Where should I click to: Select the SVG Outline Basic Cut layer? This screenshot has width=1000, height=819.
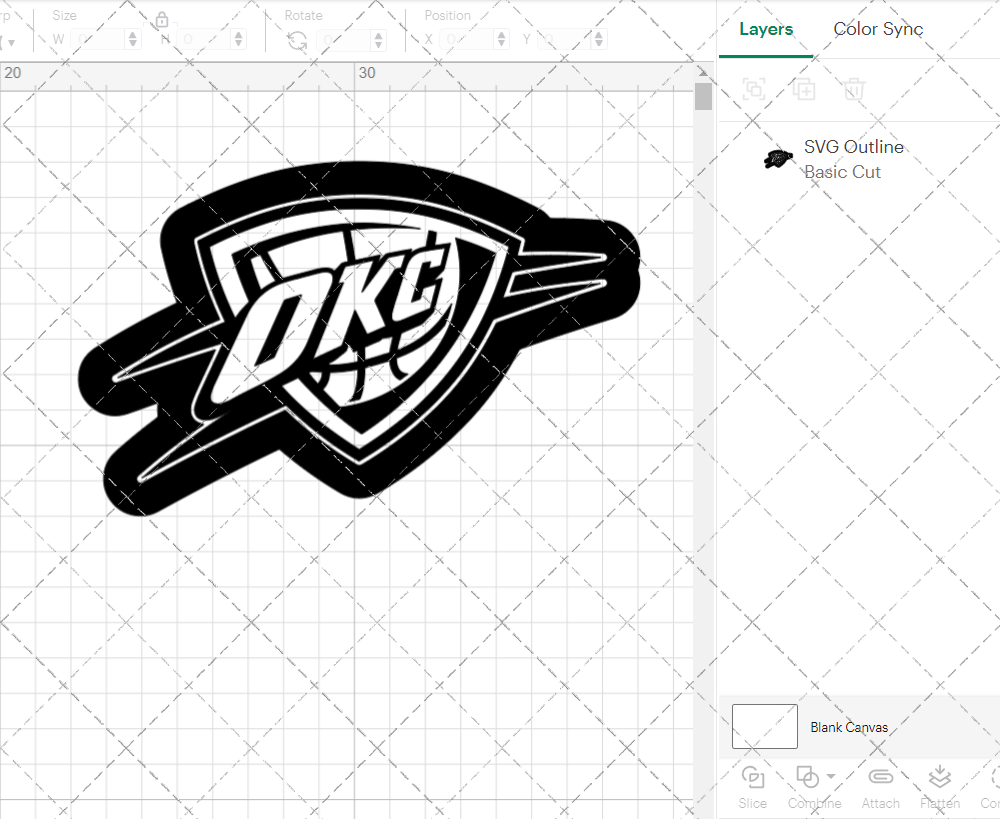(x=855, y=158)
